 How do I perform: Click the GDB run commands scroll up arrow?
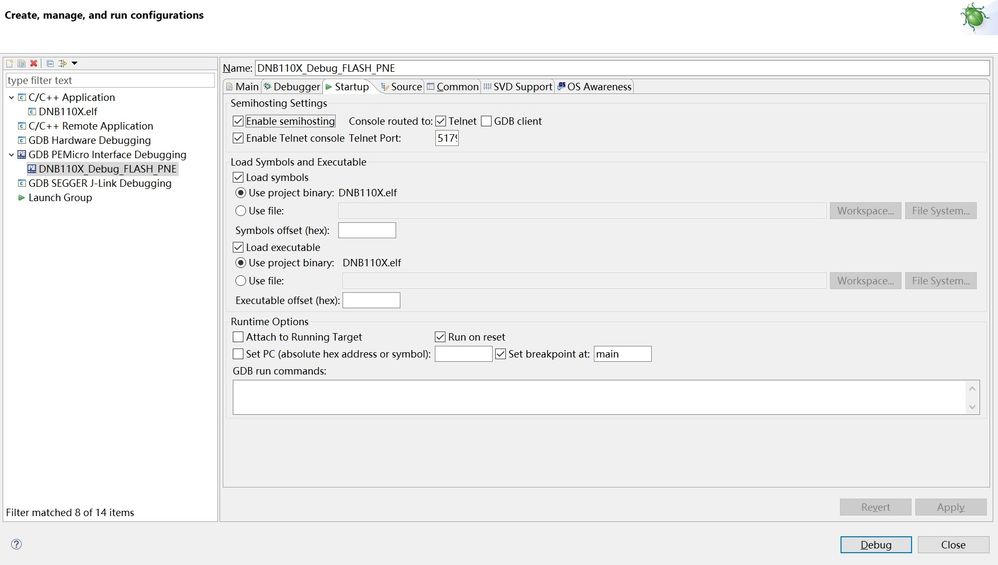pyautogui.click(x=972, y=388)
